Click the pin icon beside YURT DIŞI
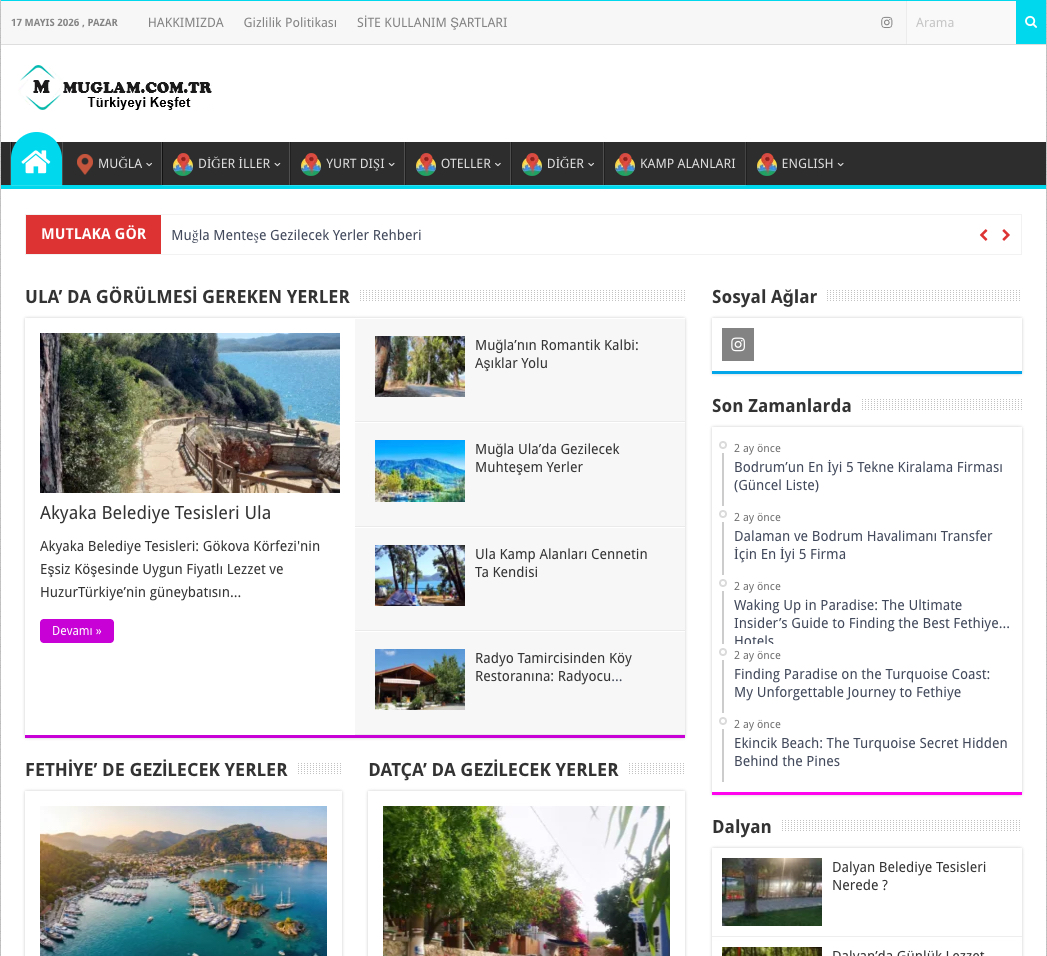Image resolution: width=1047 pixels, height=956 pixels. 310,164
